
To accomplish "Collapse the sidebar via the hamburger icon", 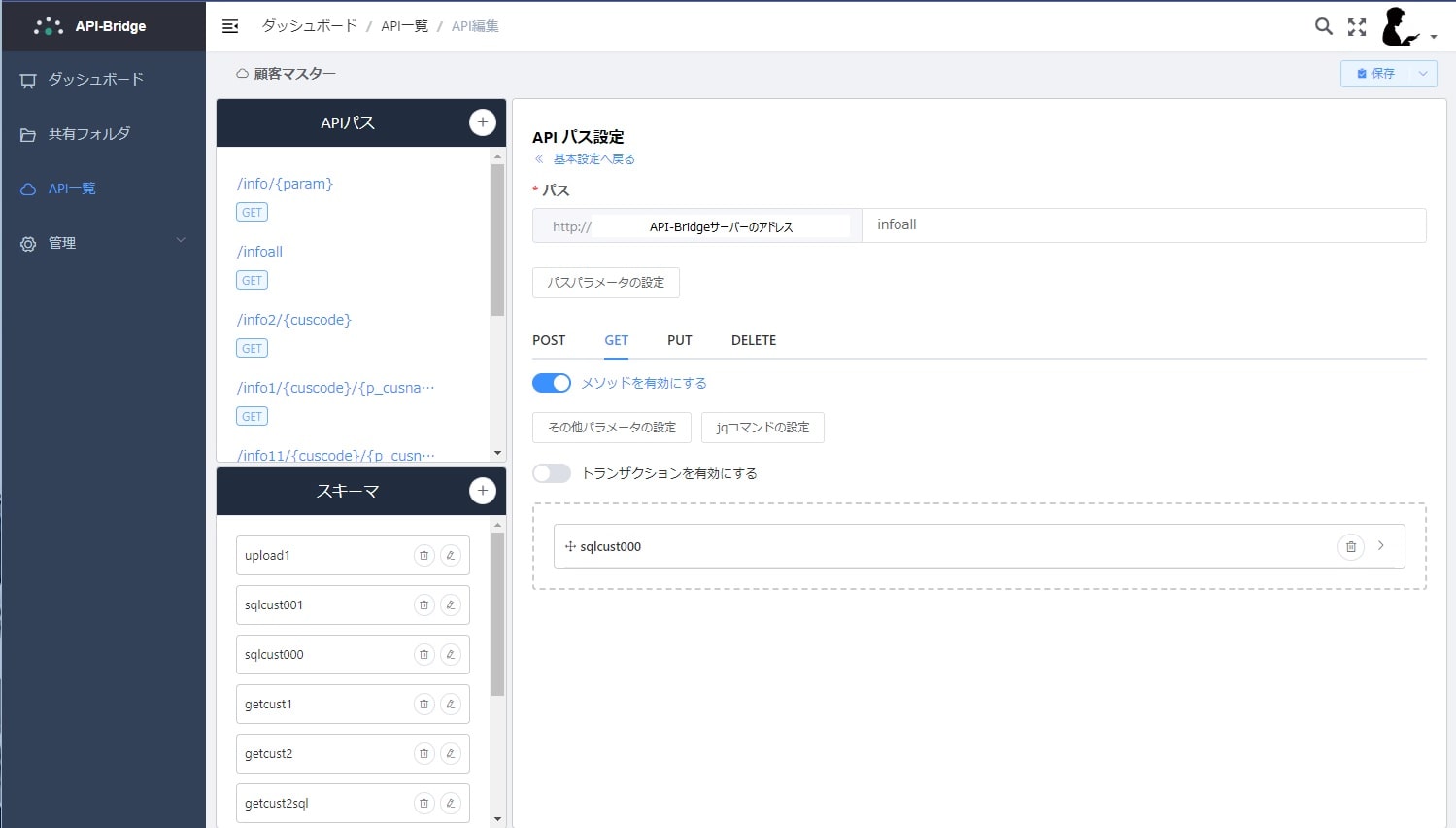I will 230,26.
